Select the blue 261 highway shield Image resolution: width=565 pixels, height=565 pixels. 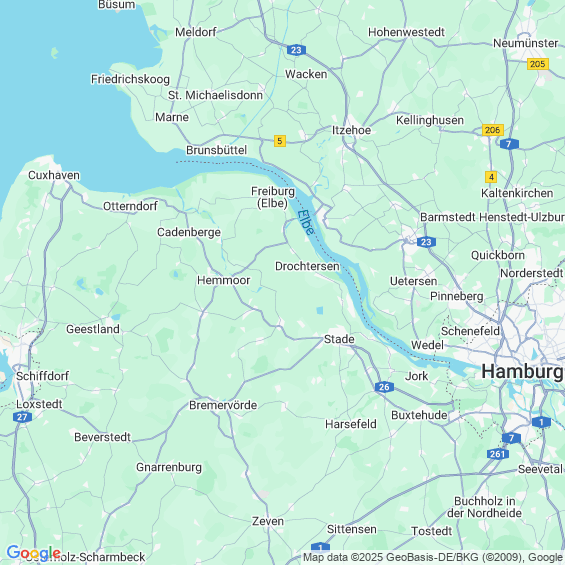[498, 454]
